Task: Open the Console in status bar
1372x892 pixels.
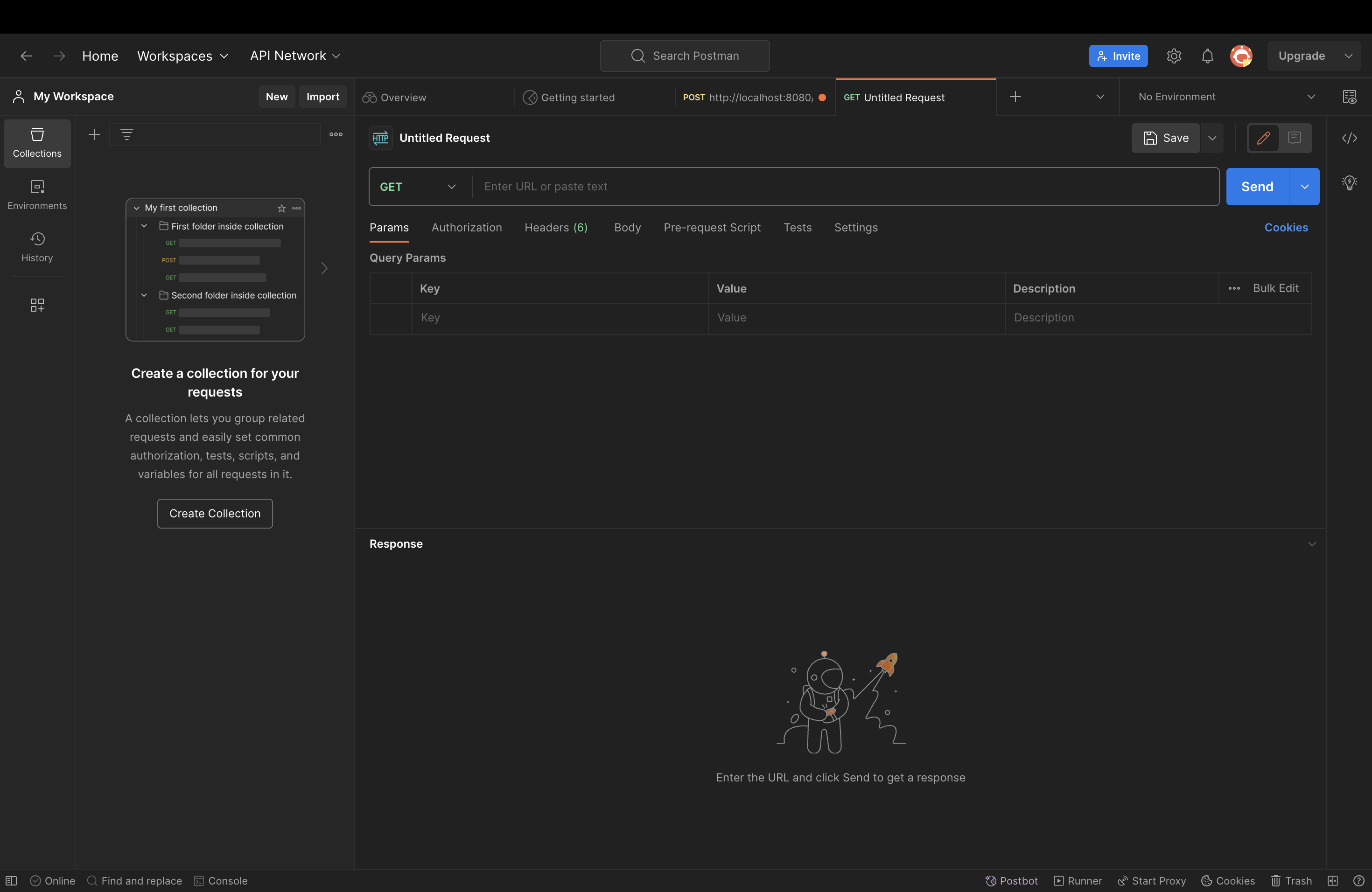Action: (x=221, y=880)
